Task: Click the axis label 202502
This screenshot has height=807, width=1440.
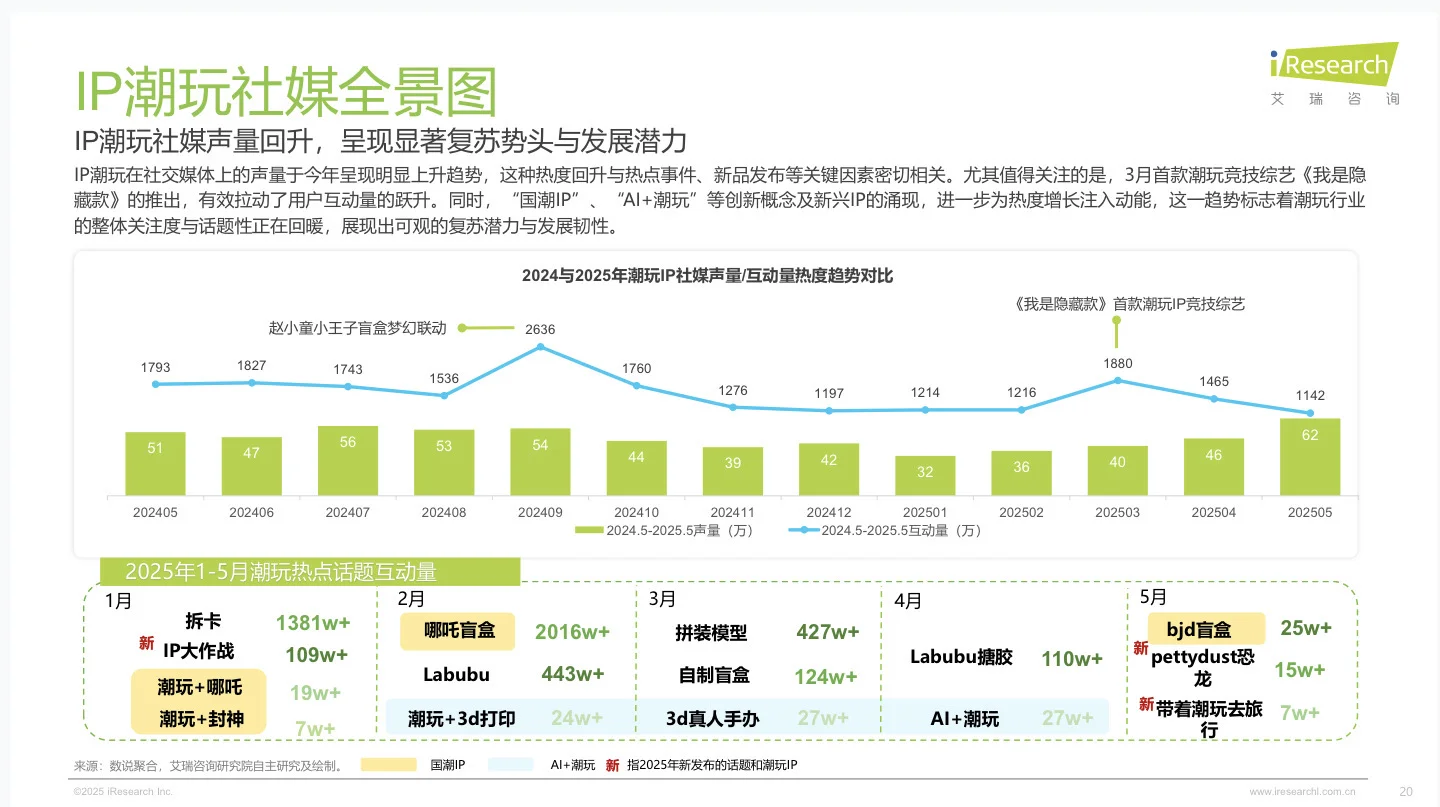Action: (x=1021, y=512)
